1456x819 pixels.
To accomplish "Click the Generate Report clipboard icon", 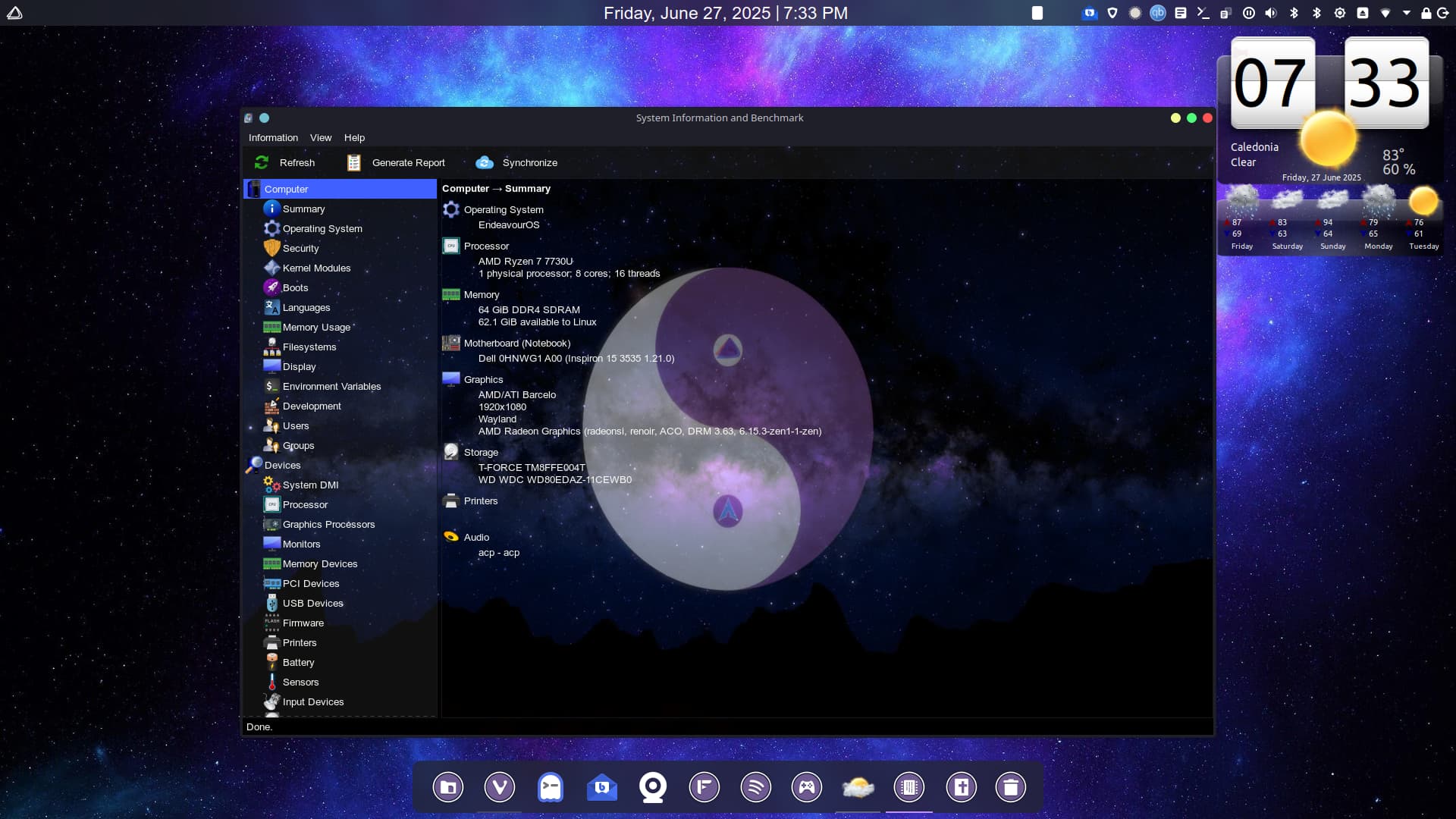I will coord(353,162).
